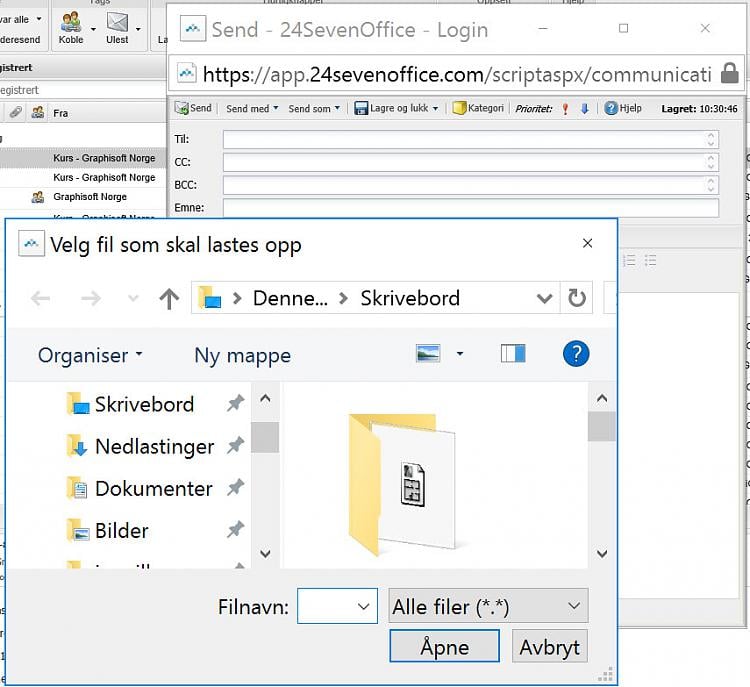
Task: Set high priority red exclamation icon
Action: [x=565, y=109]
